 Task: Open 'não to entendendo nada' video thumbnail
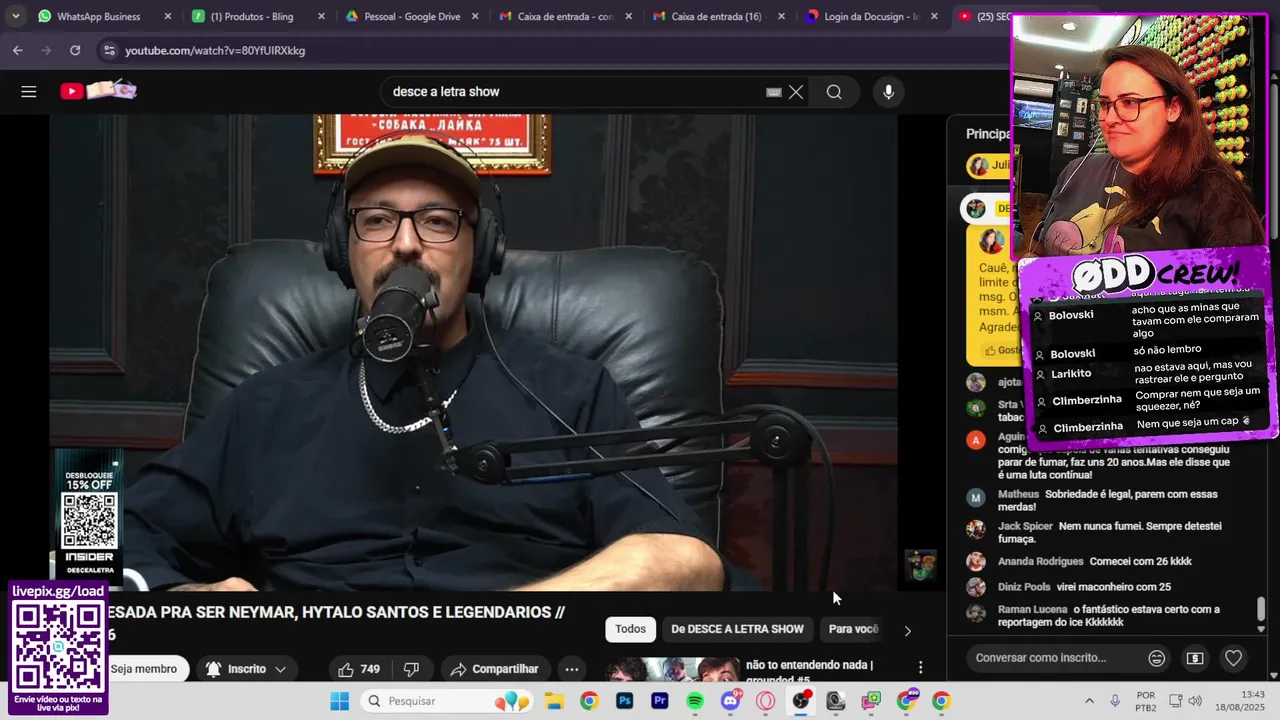672,670
